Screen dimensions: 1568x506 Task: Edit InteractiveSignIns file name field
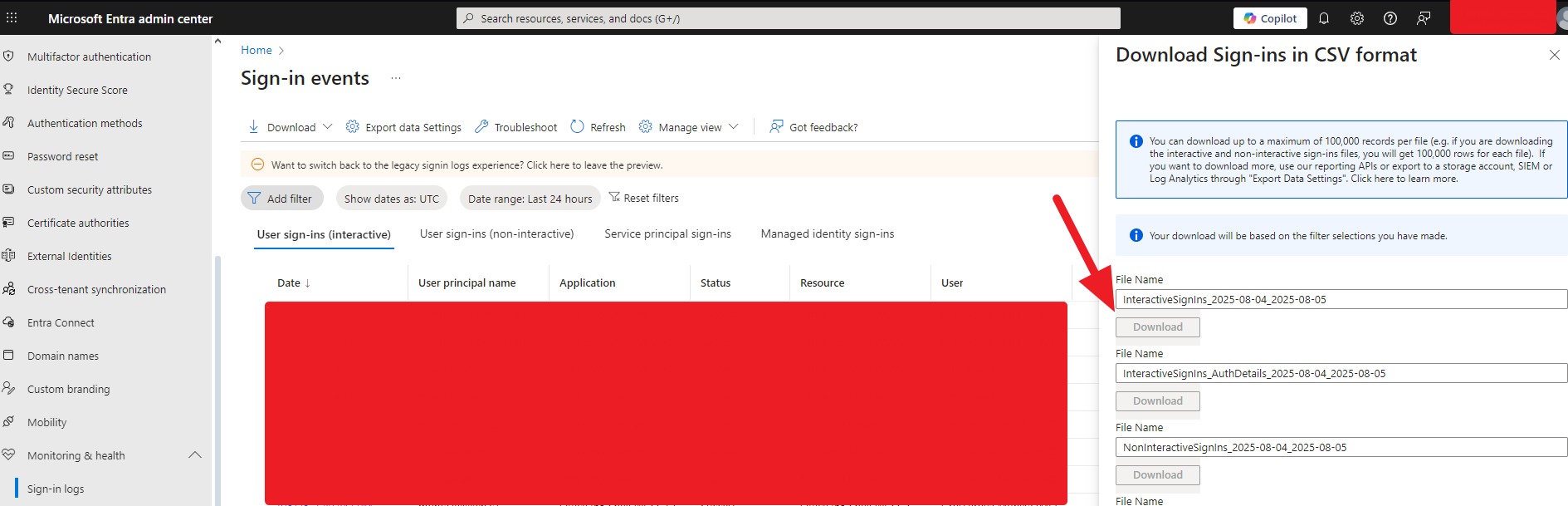[1341, 299]
